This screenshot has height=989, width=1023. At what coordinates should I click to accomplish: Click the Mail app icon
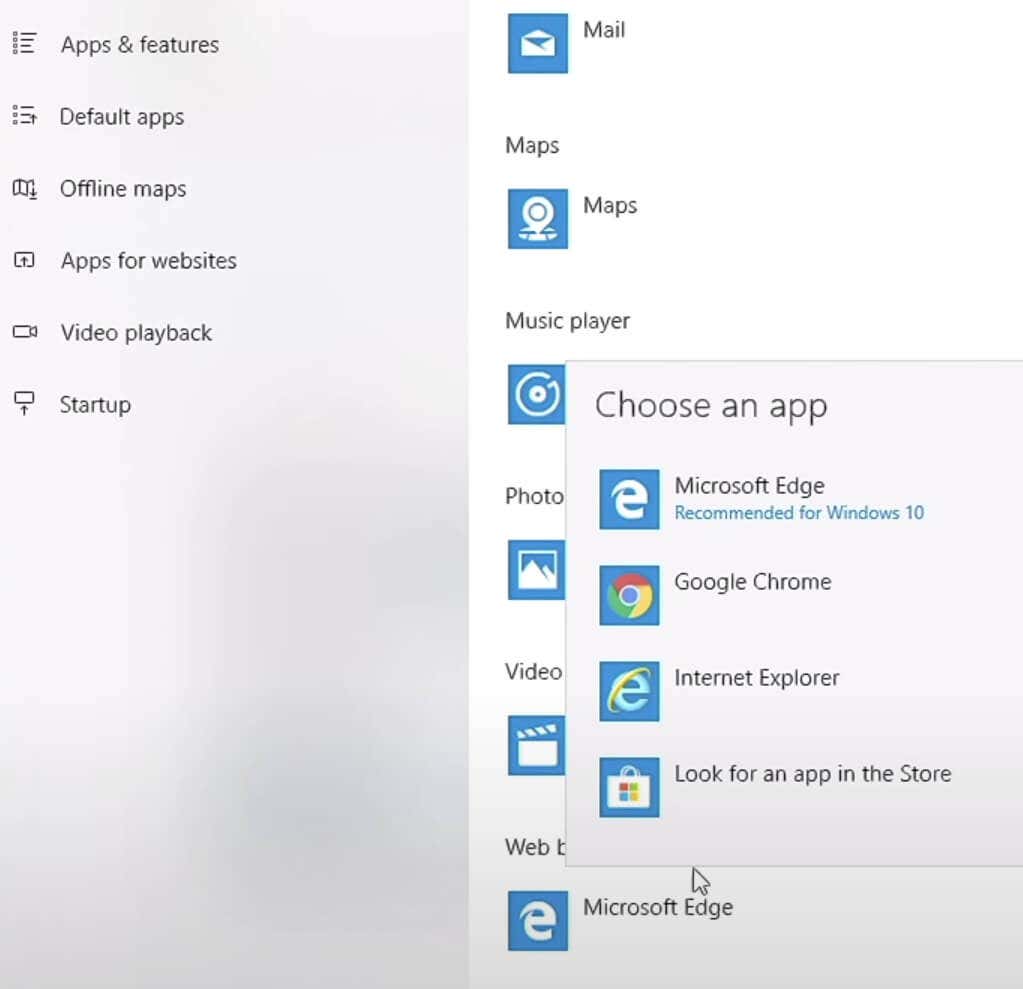538,43
